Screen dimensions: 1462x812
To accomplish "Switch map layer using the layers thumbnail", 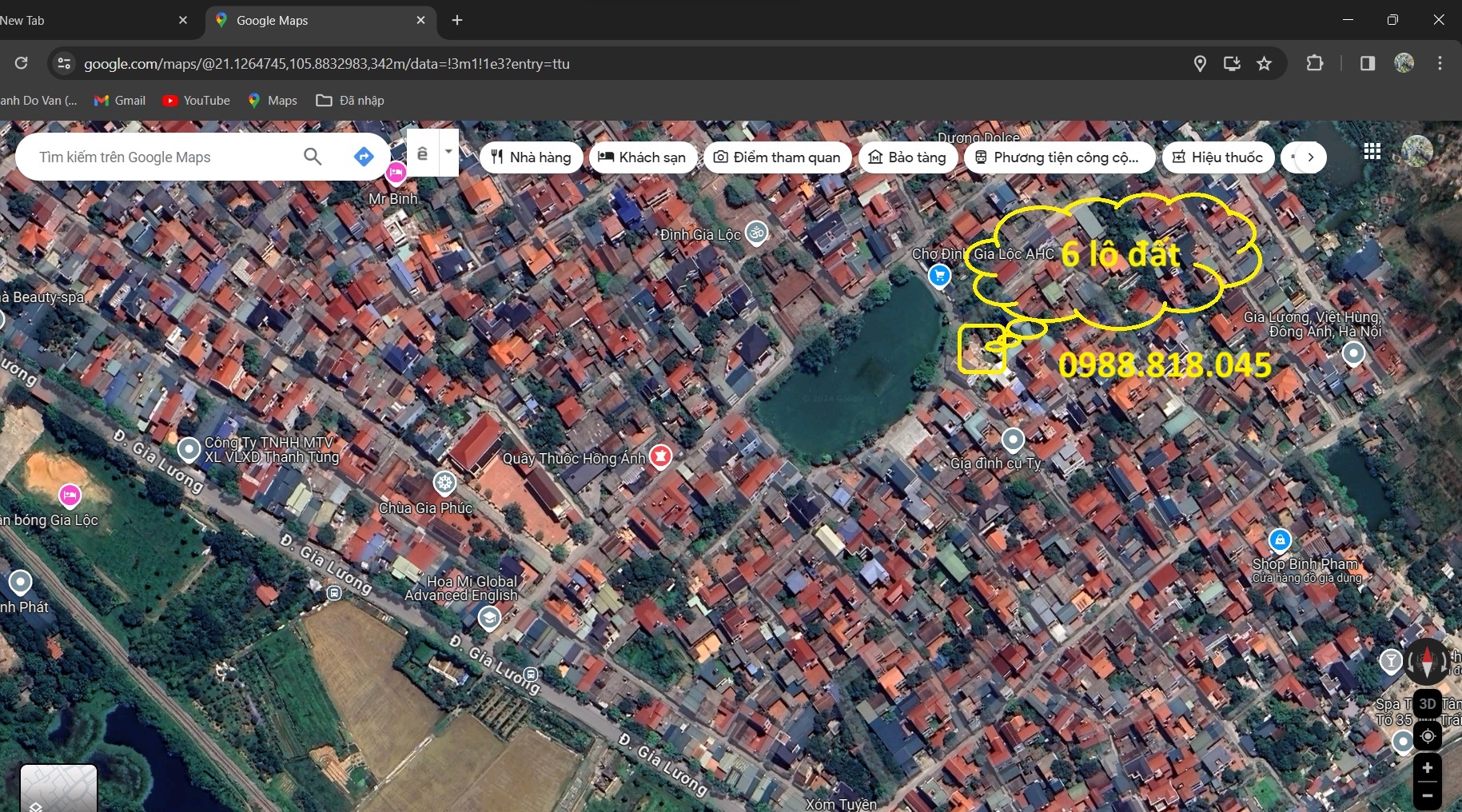I will point(58,788).
